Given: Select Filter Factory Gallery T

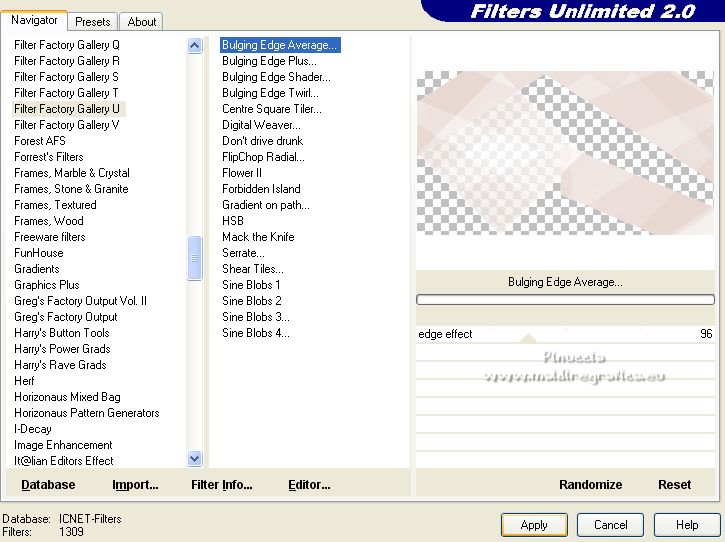Looking at the screenshot, I should [67, 93].
